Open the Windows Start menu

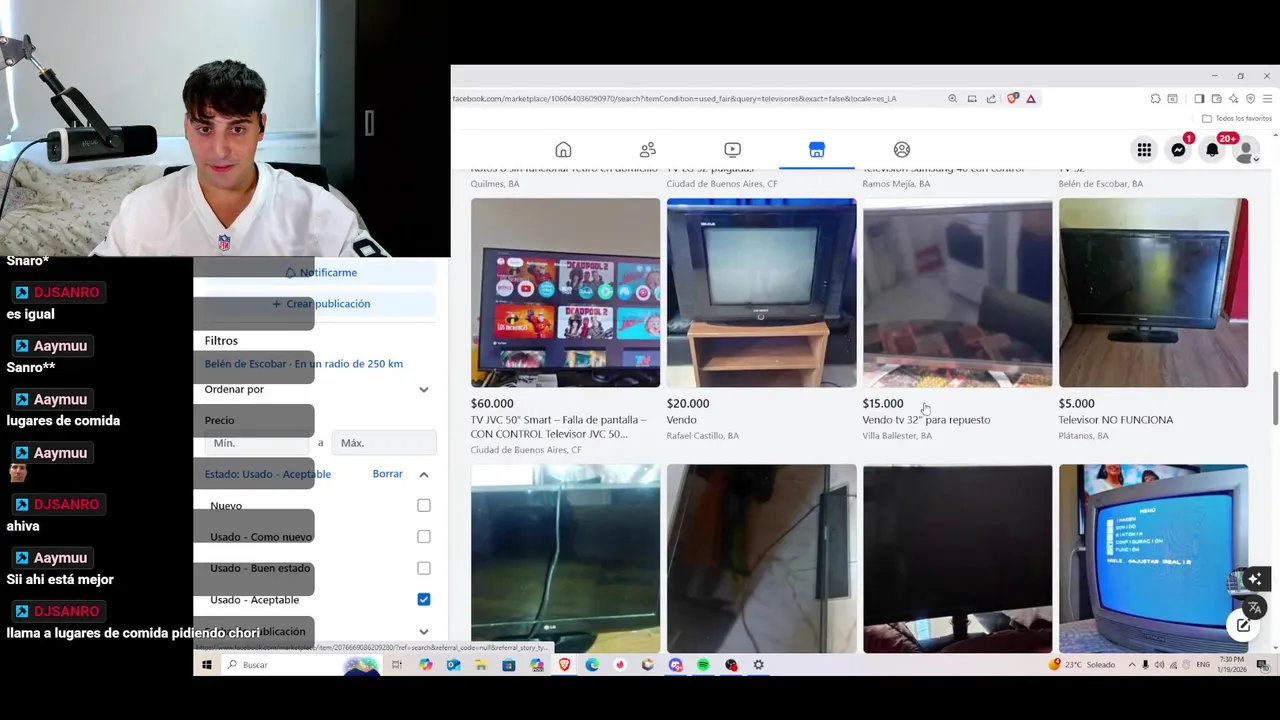click(207, 665)
